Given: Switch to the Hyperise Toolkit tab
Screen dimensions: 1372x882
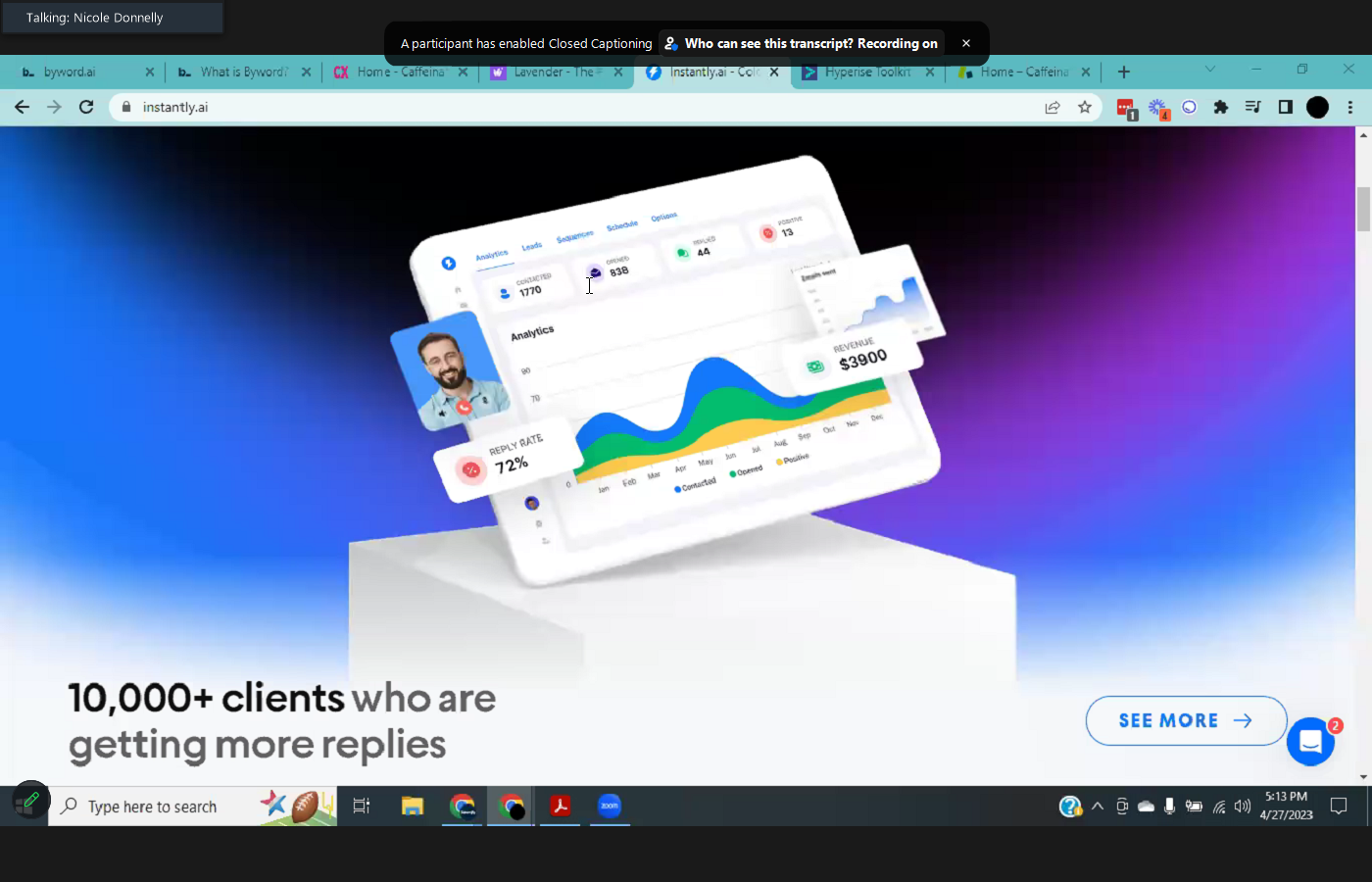Looking at the screenshot, I should (x=866, y=72).
